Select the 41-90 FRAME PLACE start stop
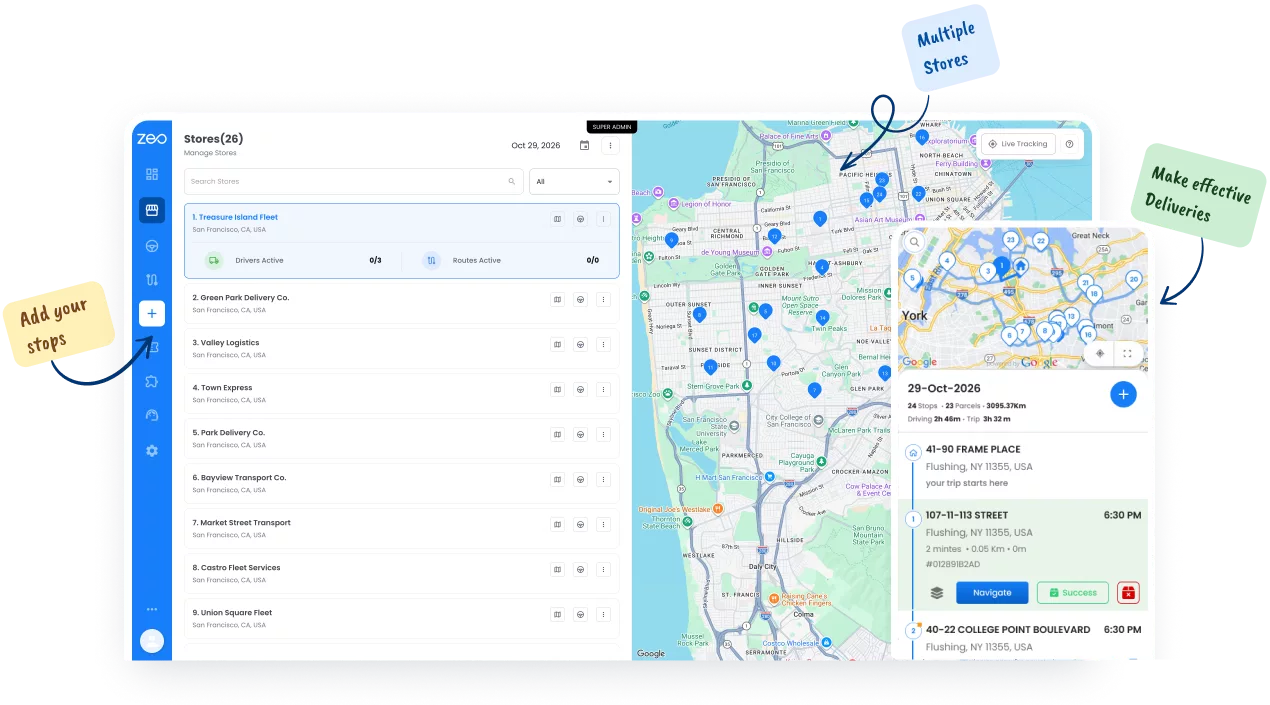 tap(1023, 466)
